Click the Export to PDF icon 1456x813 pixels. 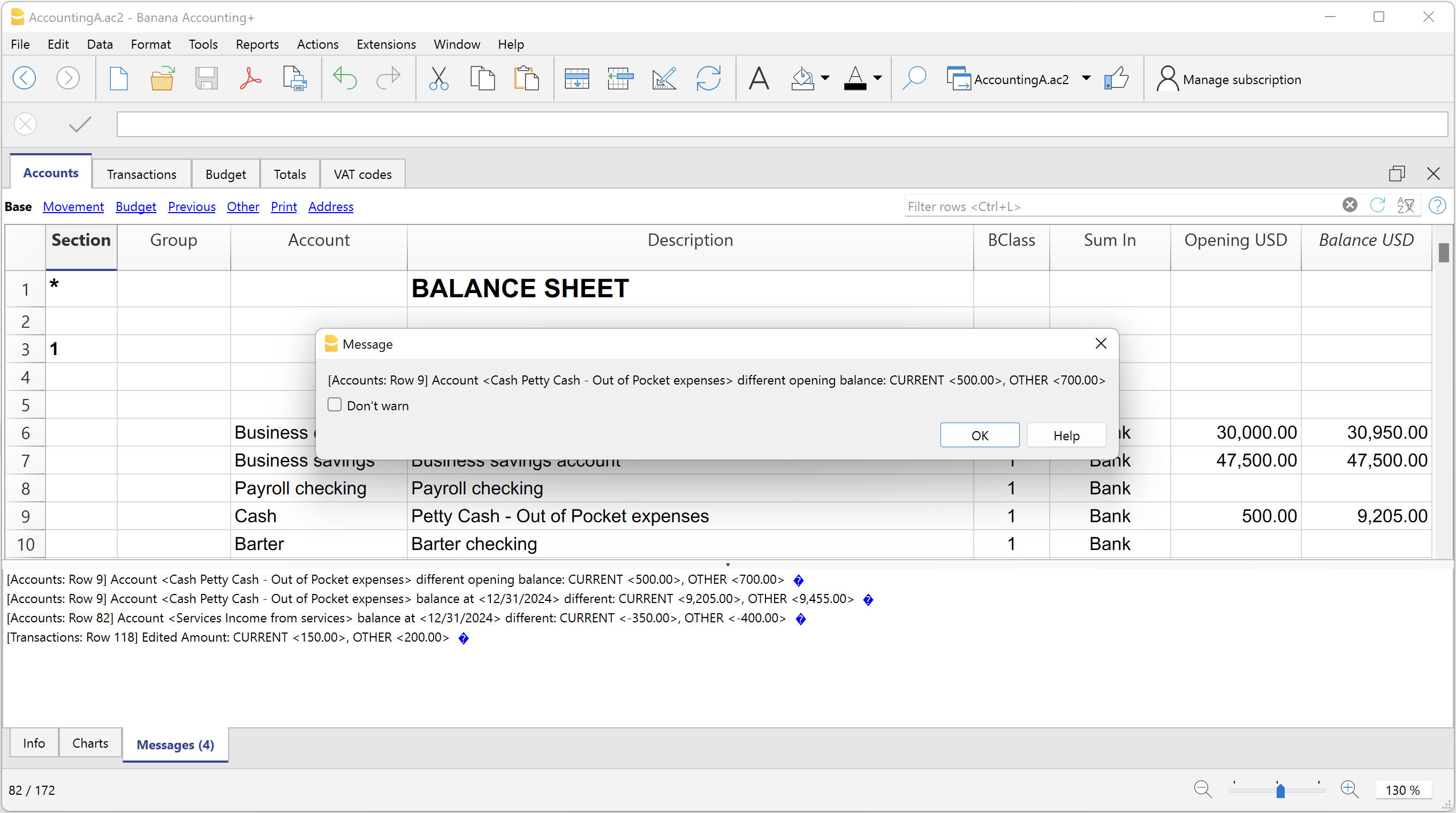pos(250,79)
